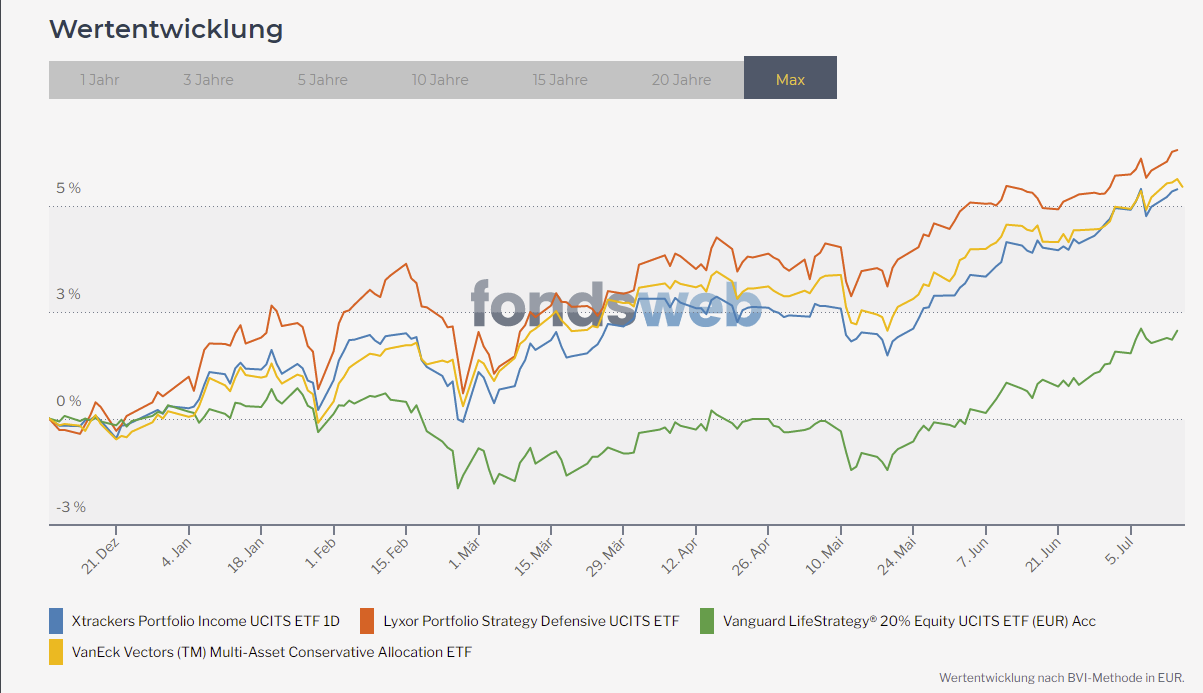Toggle Lyxor Portfolio Strategy Defensive UCITS ETF series
The width and height of the screenshot is (1203, 693).
pos(530,621)
